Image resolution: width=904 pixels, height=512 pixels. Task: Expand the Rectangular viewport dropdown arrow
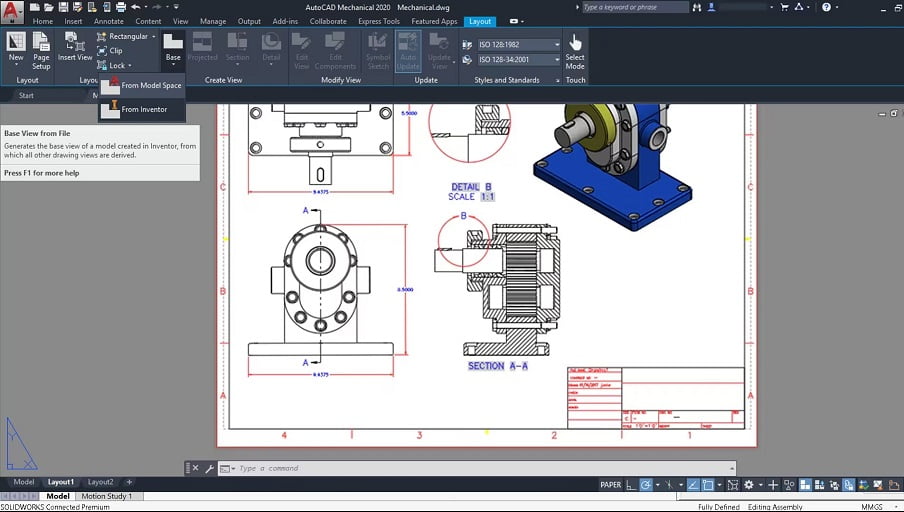(154, 36)
